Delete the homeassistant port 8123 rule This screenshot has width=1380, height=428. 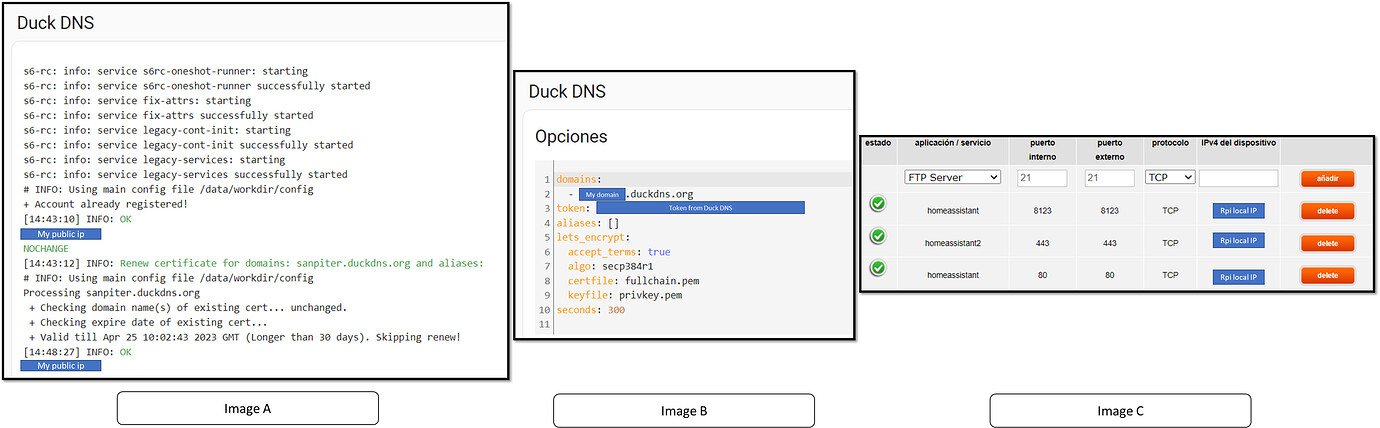pos(1327,211)
